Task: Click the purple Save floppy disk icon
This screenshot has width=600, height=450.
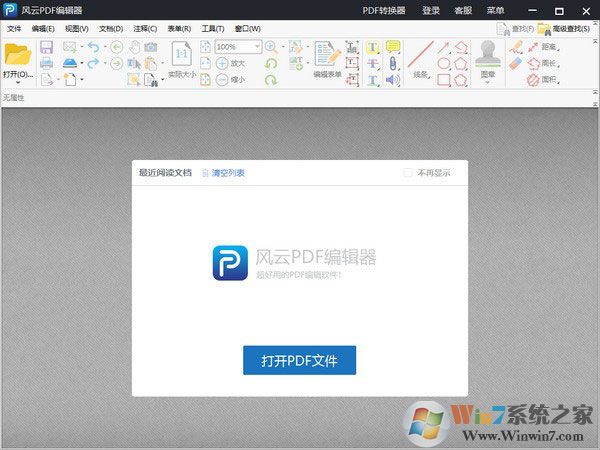Action: point(47,47)
